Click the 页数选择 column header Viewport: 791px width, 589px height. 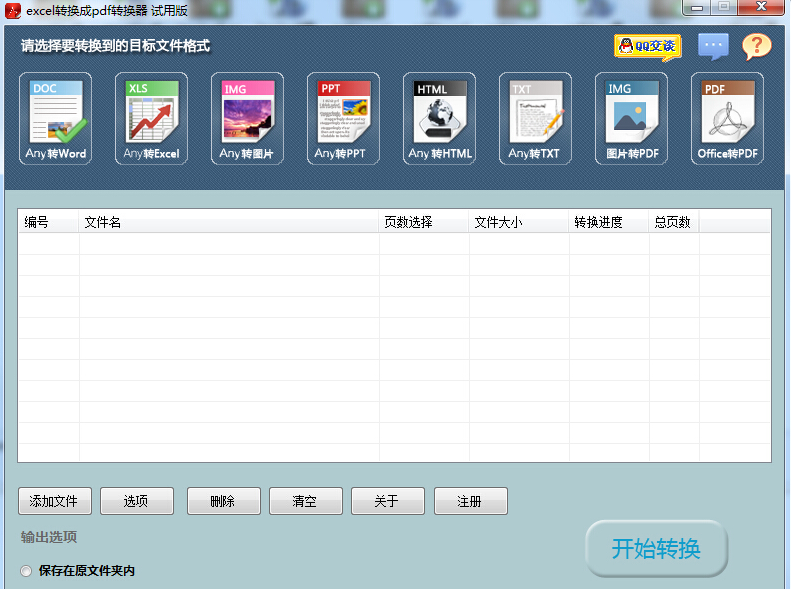(x=424, y=222)
